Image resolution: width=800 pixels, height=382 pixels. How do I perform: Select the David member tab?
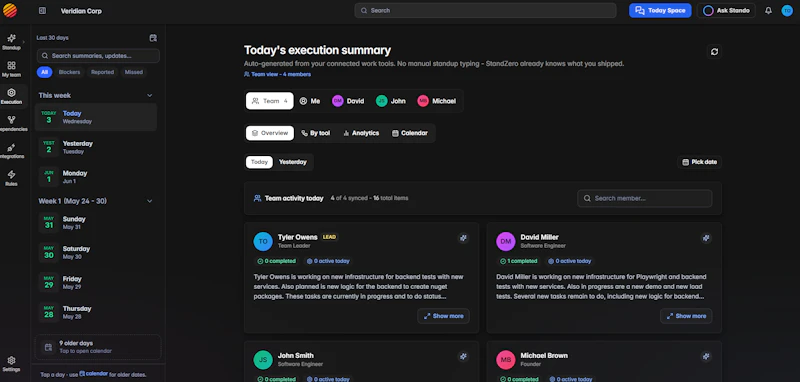click(348, 101)
